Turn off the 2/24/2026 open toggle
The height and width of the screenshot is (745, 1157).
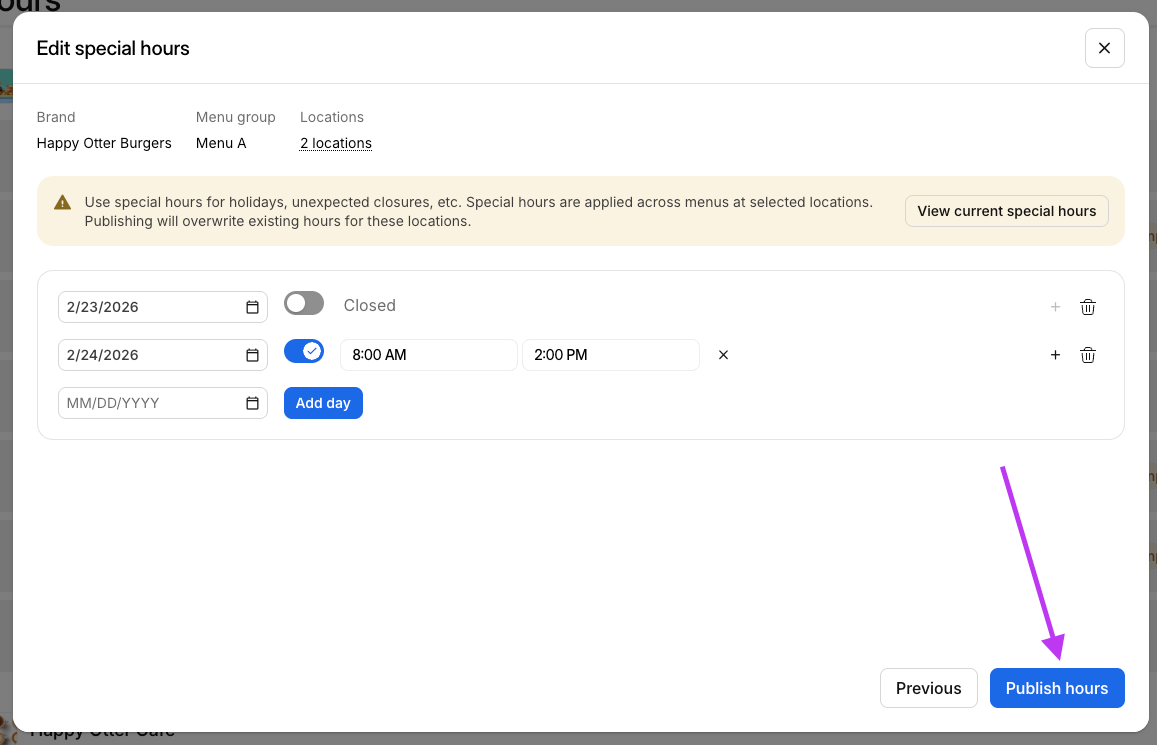coord(304,352)
